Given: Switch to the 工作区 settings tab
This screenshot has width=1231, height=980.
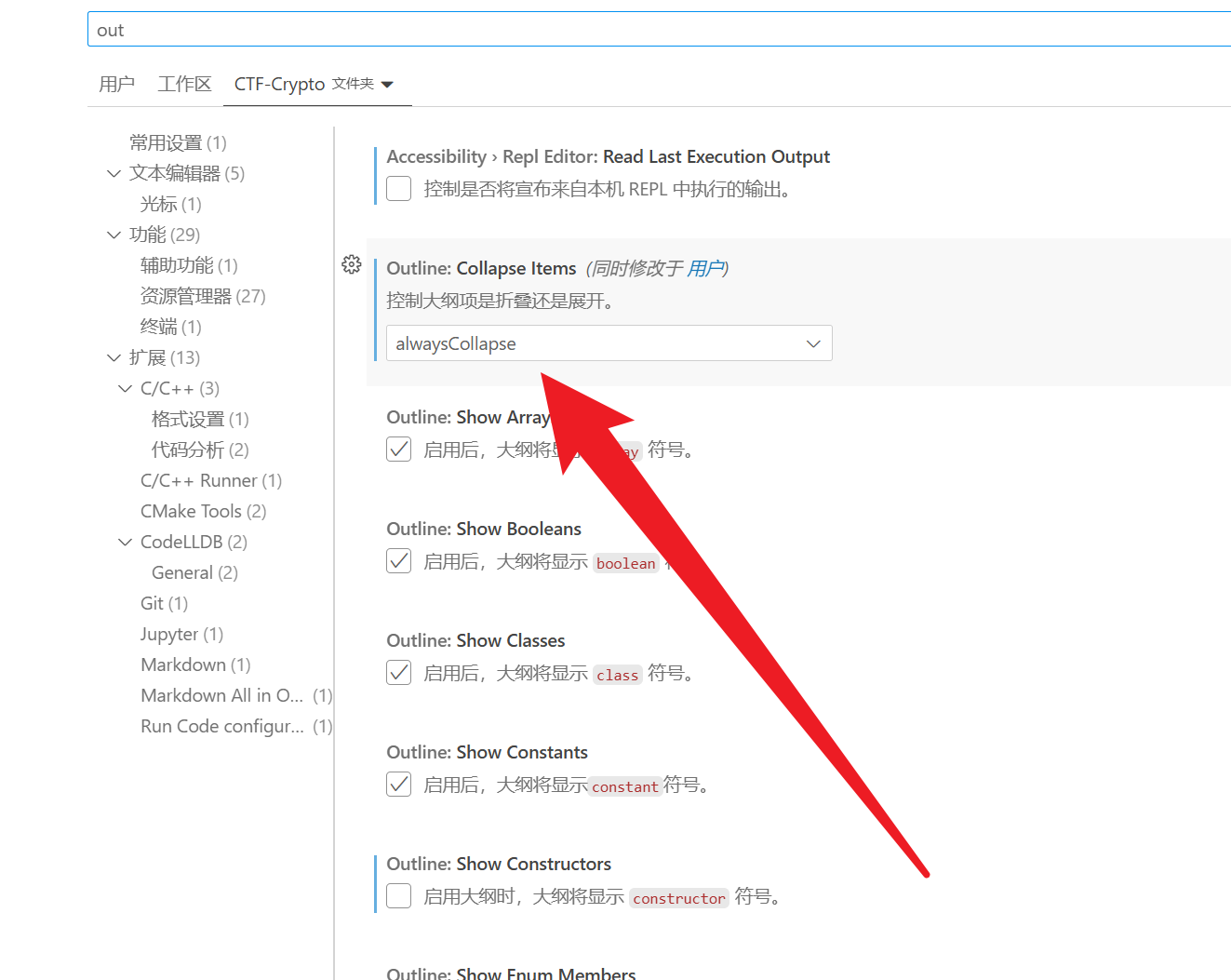Looking at the screenshot, I should tap(184, 85).
